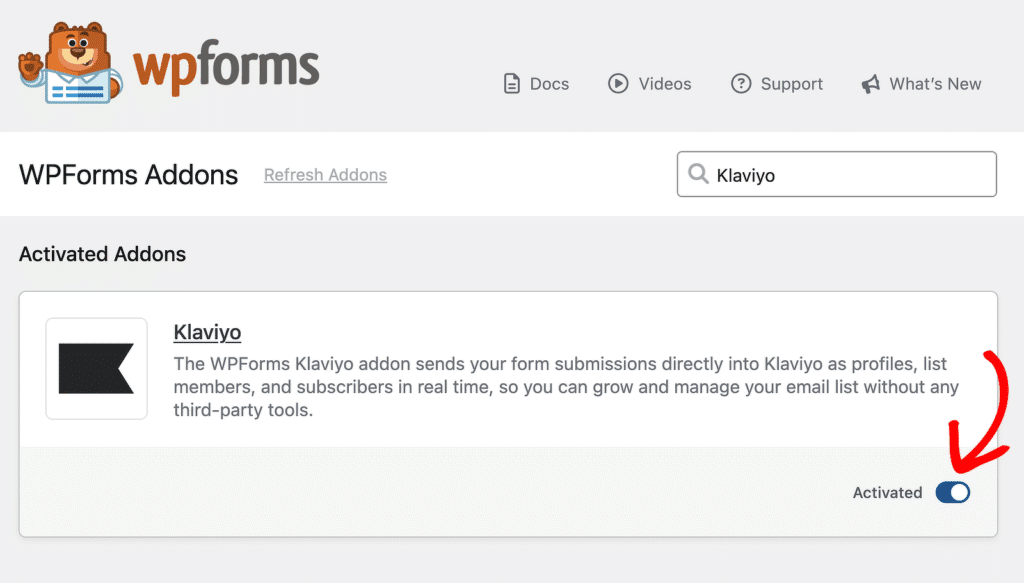
Task: Click the Support question mark icon
Action: (741, 84)
